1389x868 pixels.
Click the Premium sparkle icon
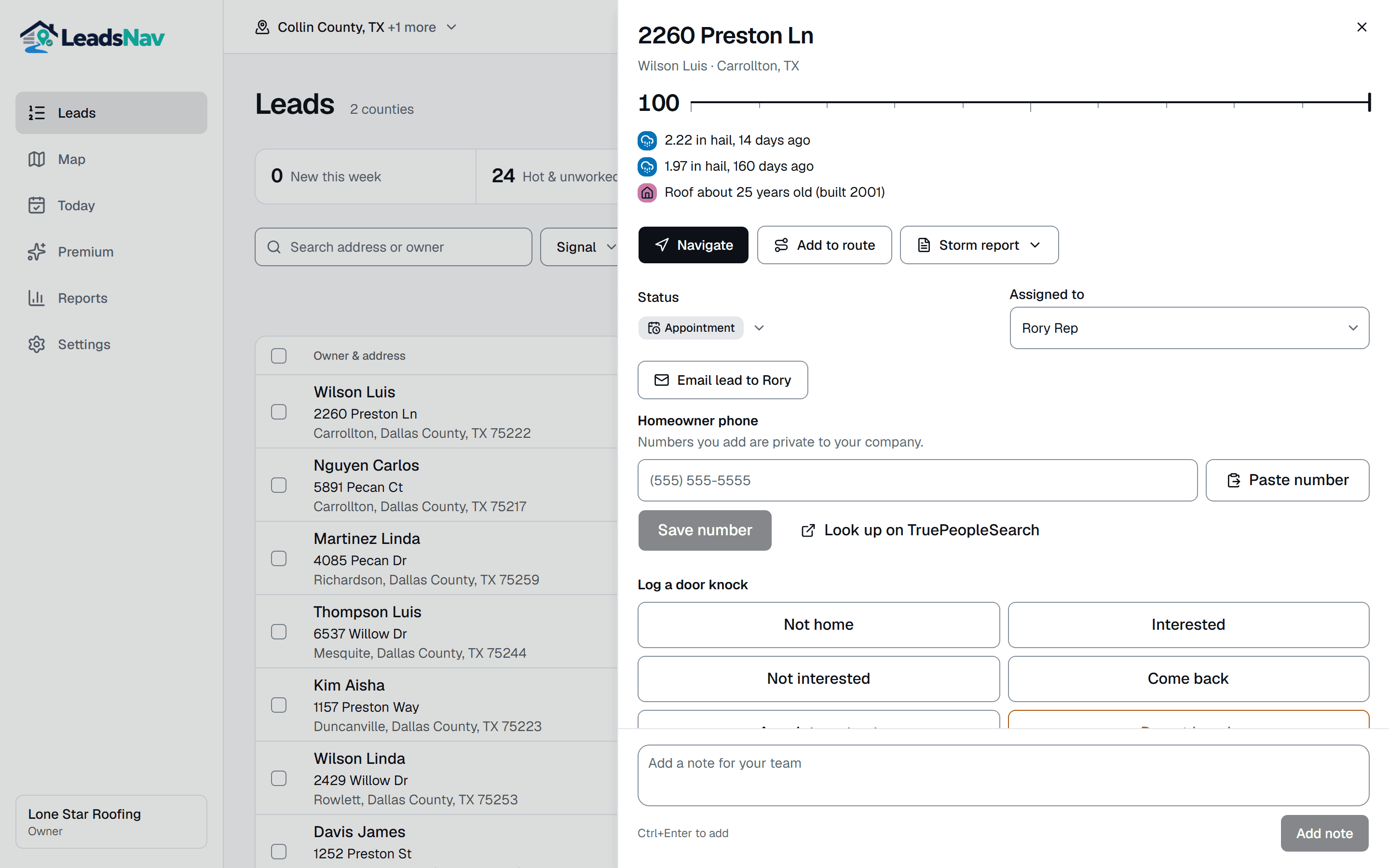[37, 251]
